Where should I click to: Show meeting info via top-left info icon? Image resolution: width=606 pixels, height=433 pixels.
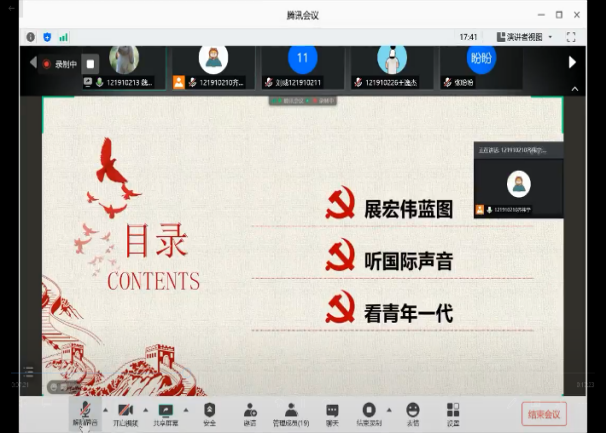tap(31, 37)
